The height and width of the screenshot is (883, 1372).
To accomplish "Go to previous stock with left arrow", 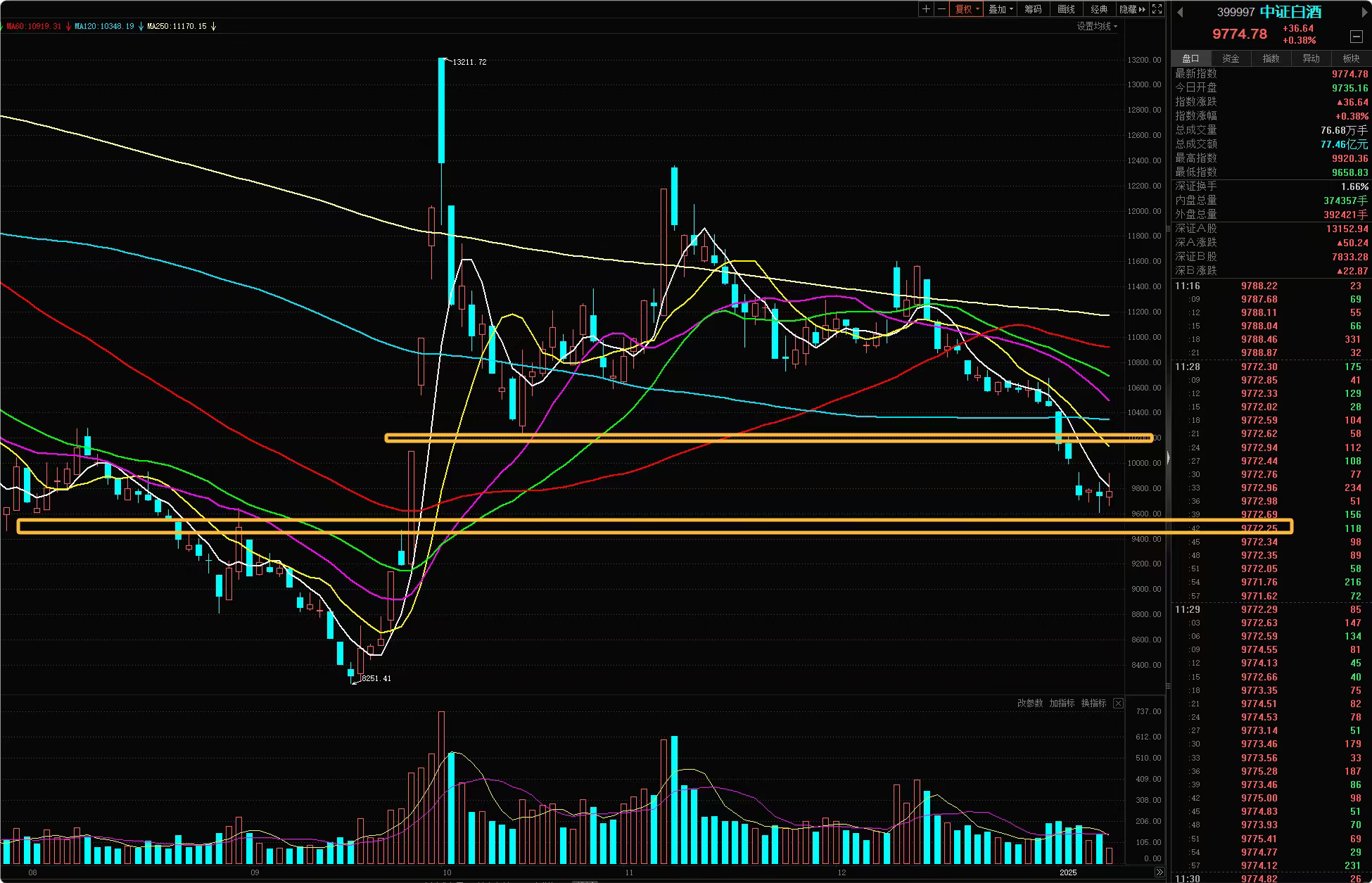I will [x=1180, y=12].
